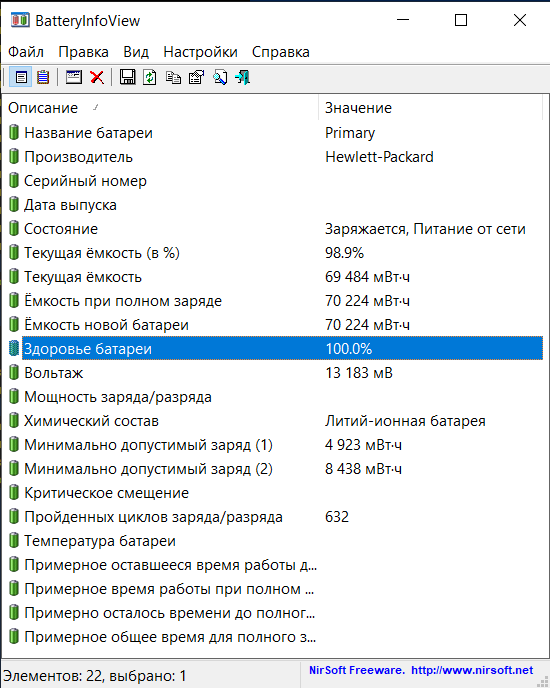
Task: Open the Вид menu
Action: click(x=136, y=52)
